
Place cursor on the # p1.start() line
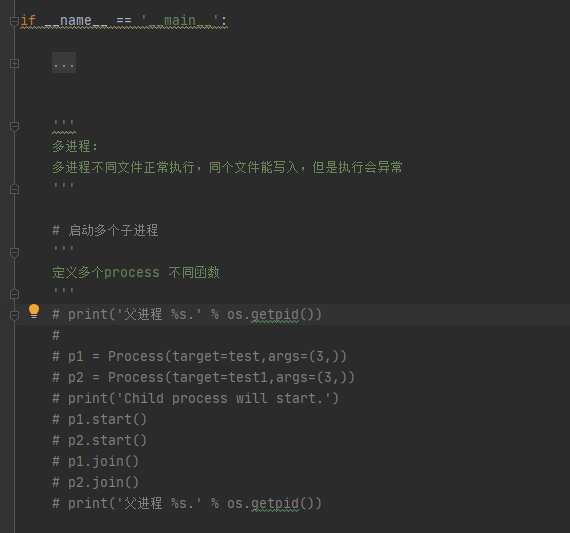(x=99, y=420)
